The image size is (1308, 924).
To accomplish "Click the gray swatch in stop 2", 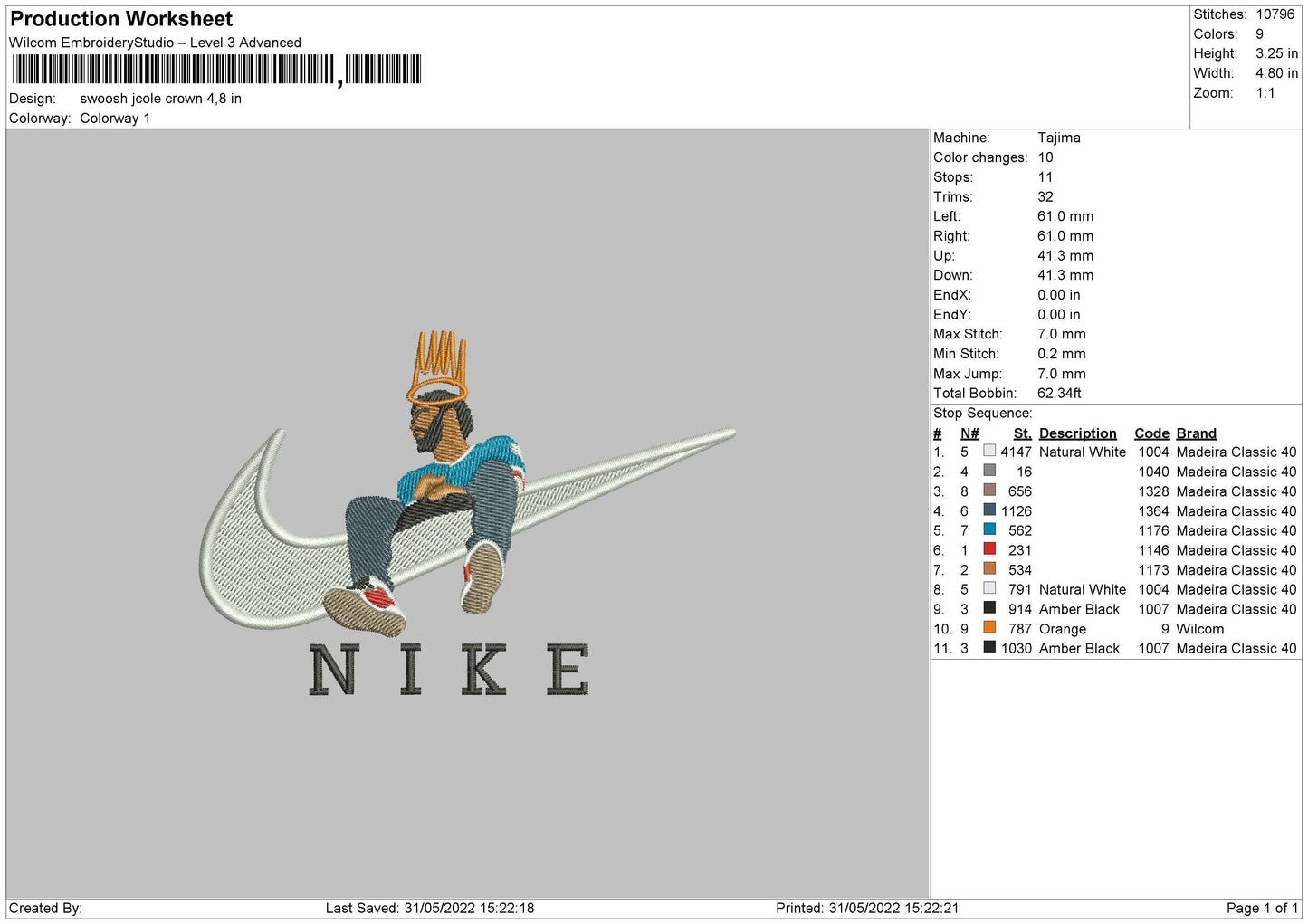I will (x=989, y=472).
